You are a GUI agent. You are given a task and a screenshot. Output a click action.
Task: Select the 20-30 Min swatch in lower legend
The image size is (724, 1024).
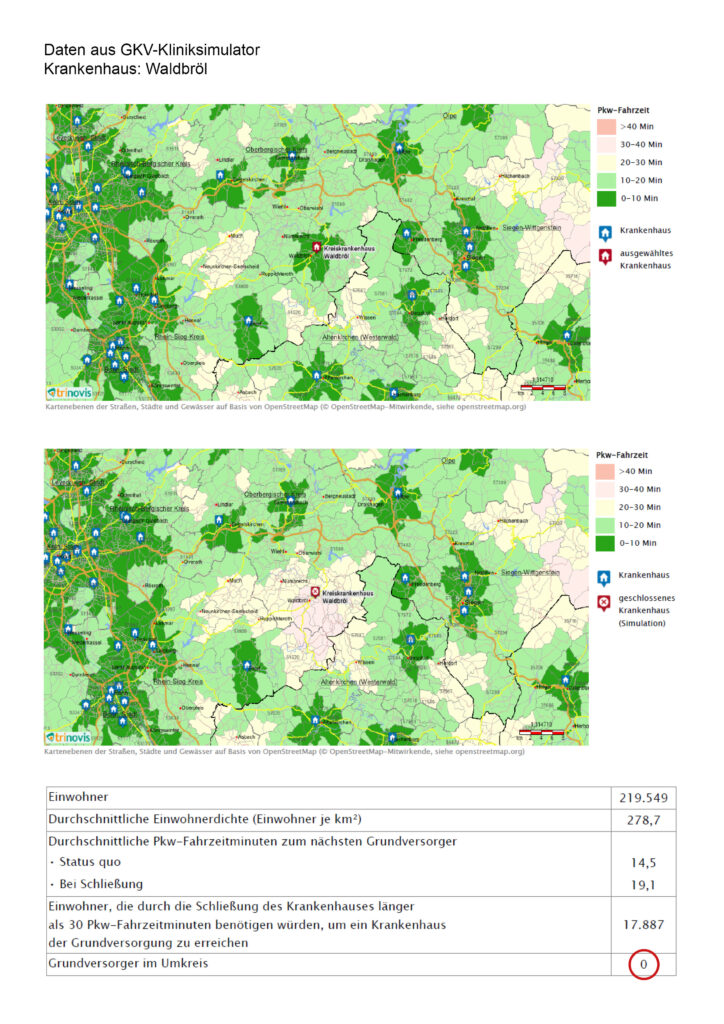pyautogui.click(x=605, y=507)
